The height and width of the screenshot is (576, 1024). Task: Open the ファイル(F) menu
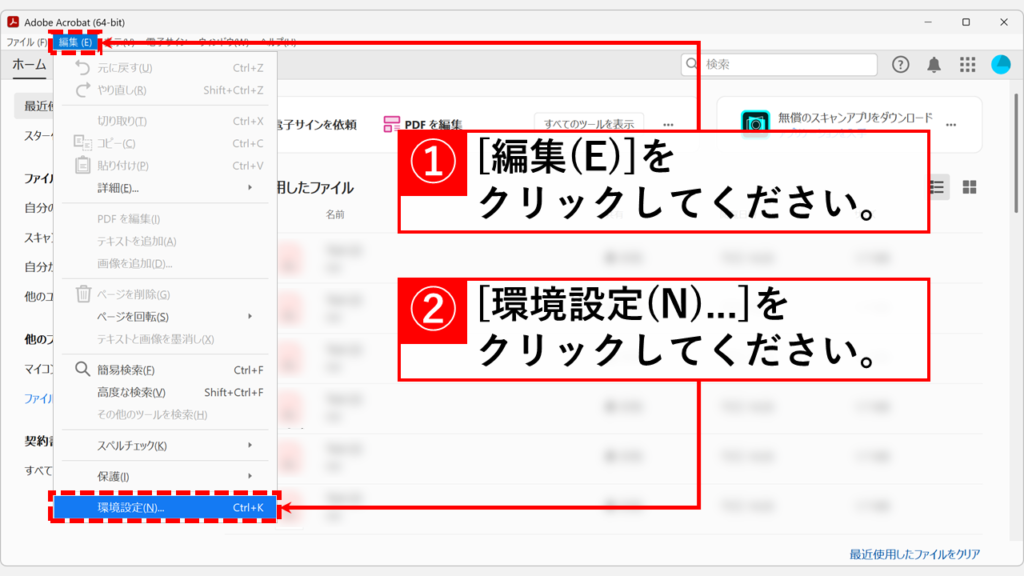point(27,42)
